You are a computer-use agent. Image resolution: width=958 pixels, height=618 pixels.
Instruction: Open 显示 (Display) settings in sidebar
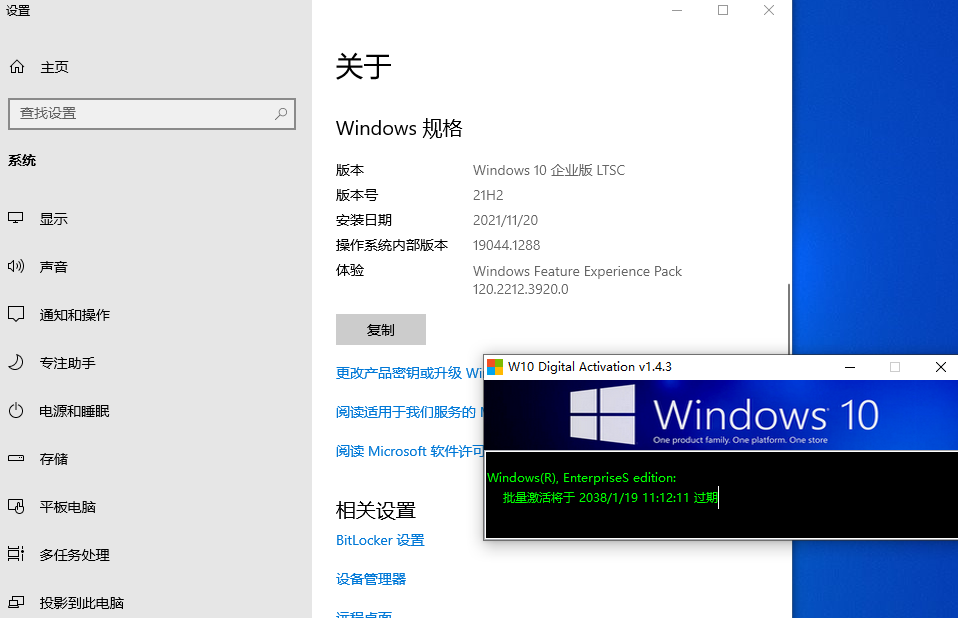55,218
